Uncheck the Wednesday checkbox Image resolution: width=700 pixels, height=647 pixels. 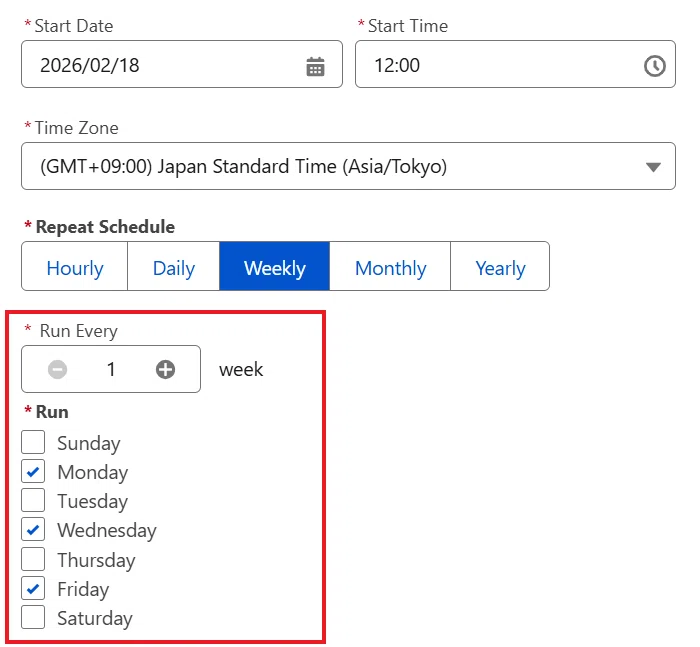click(x=33, y=530)
